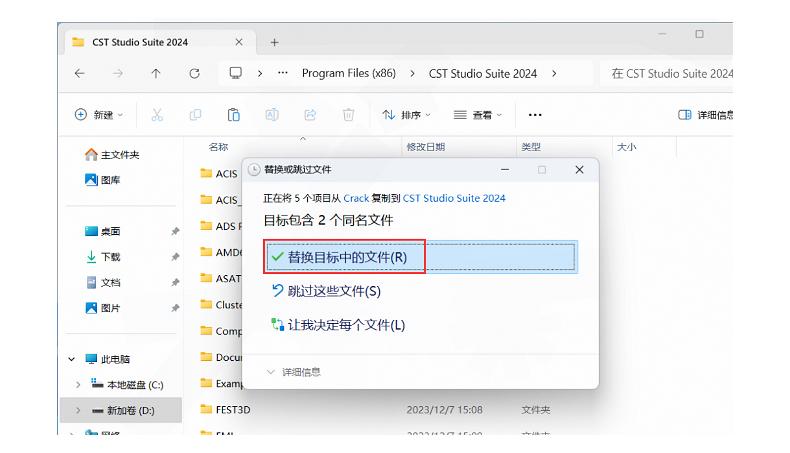Unpin icon next to 下载
Screen dimensions: 790x453
click(x=175, y=257)
